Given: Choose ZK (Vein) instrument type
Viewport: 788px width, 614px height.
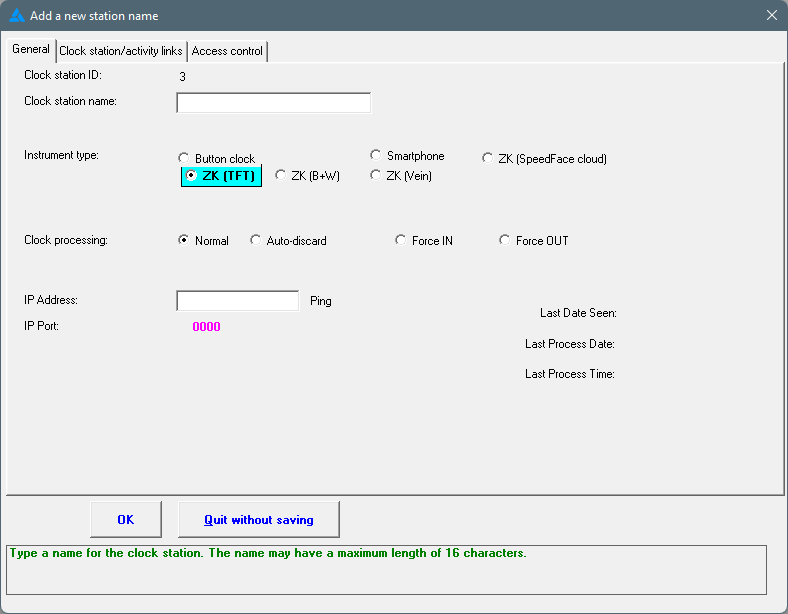Looking at the screenshot, I should [x=401, y=176].
